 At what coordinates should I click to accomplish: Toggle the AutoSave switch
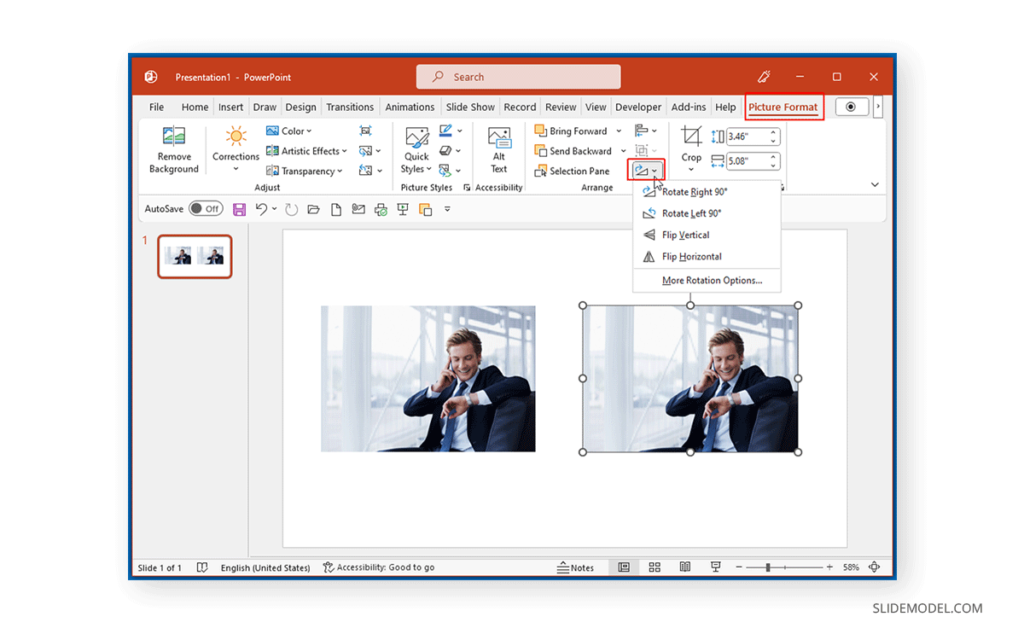coord(206,209)
